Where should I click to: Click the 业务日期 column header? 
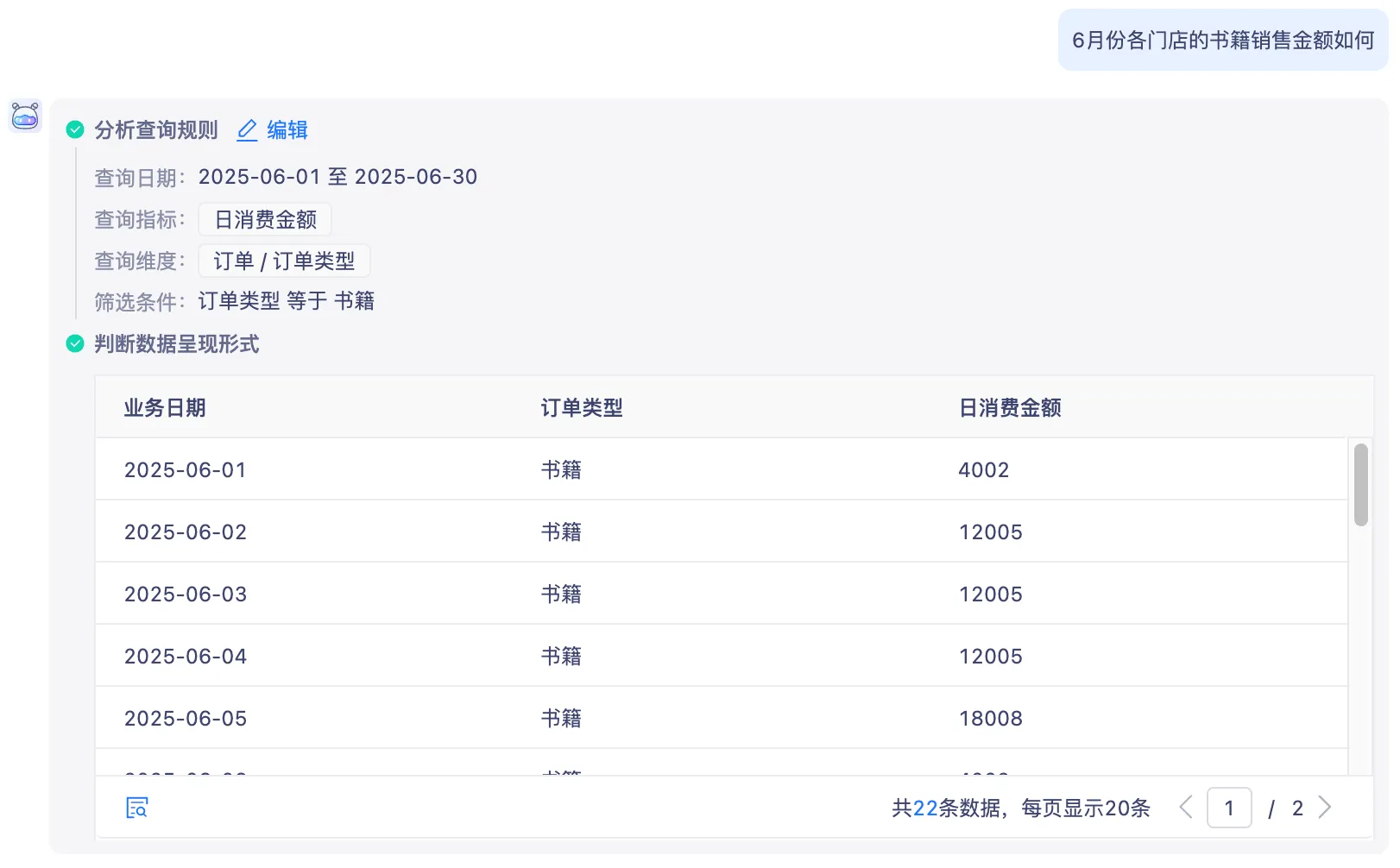(165, 408)
